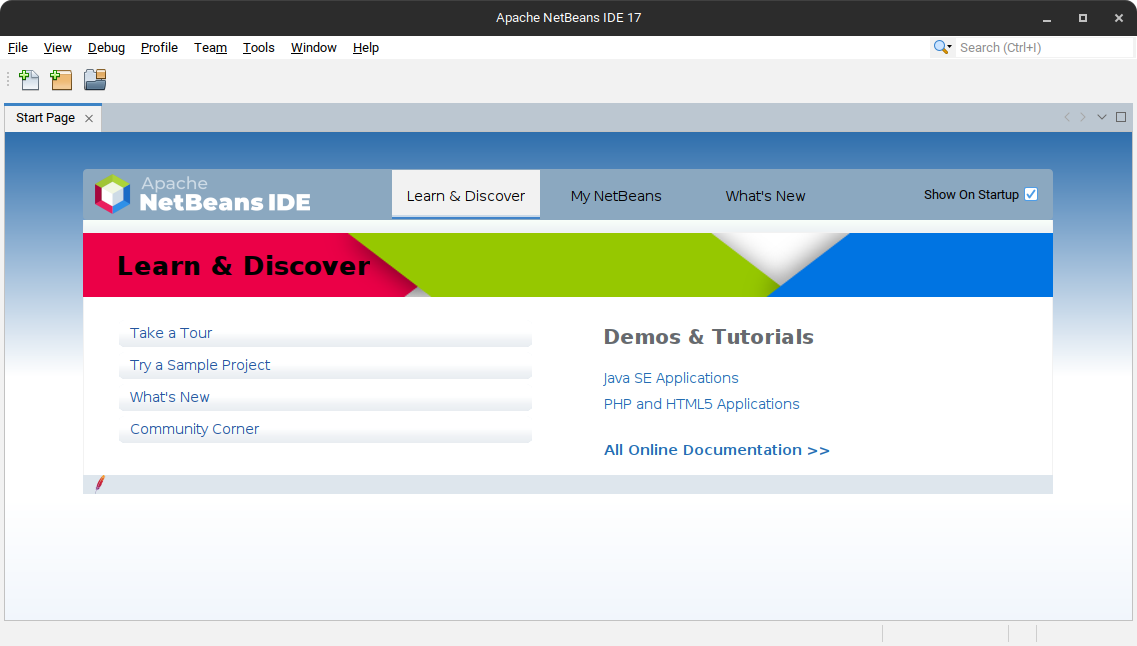Open the All Online Documentation link
This screenshot has width=1137, height=646.
(716, 450)
